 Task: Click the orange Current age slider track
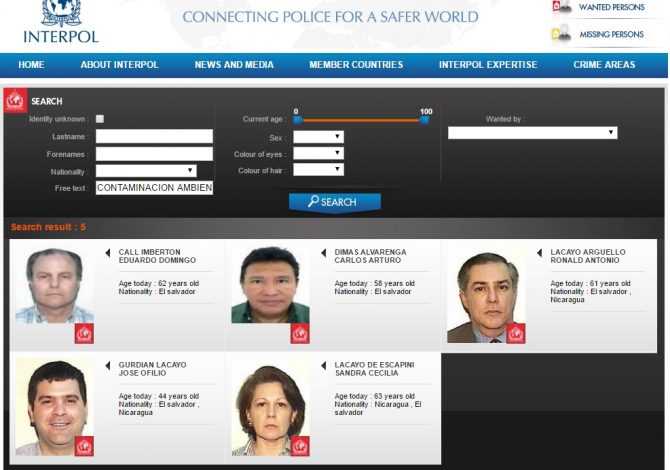[361, 120]
